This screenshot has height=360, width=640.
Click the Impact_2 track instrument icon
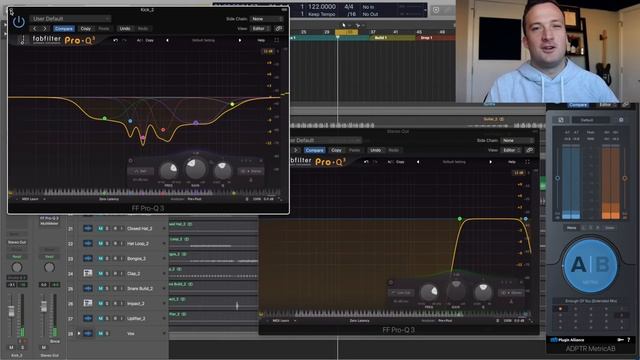[88, 303]
